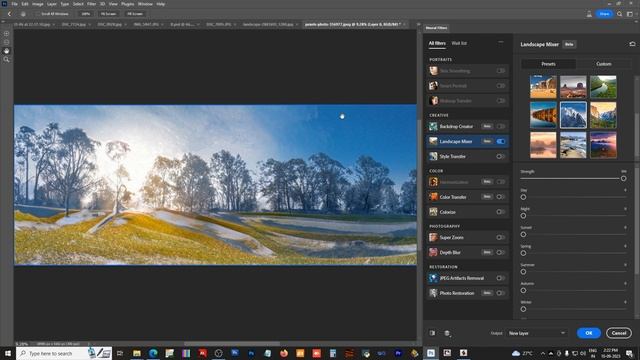Screen dimensions: 640x360
Task: Open the filter list options menu icon
Action: pos(501,42)
